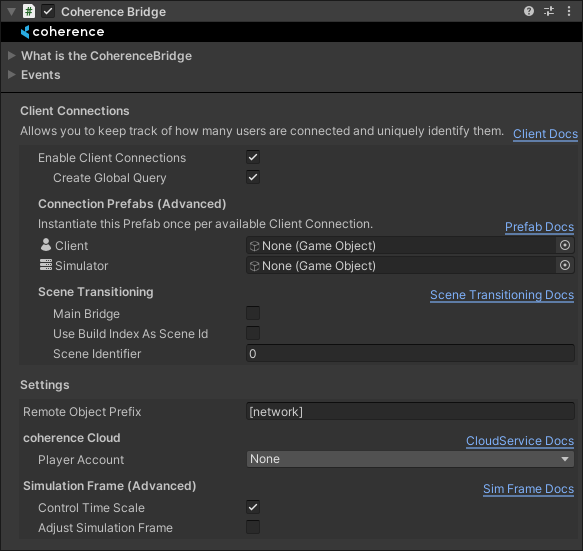Collapse the Coherence Bridge component foldout
583x551 pixels.
pos(11,12)
